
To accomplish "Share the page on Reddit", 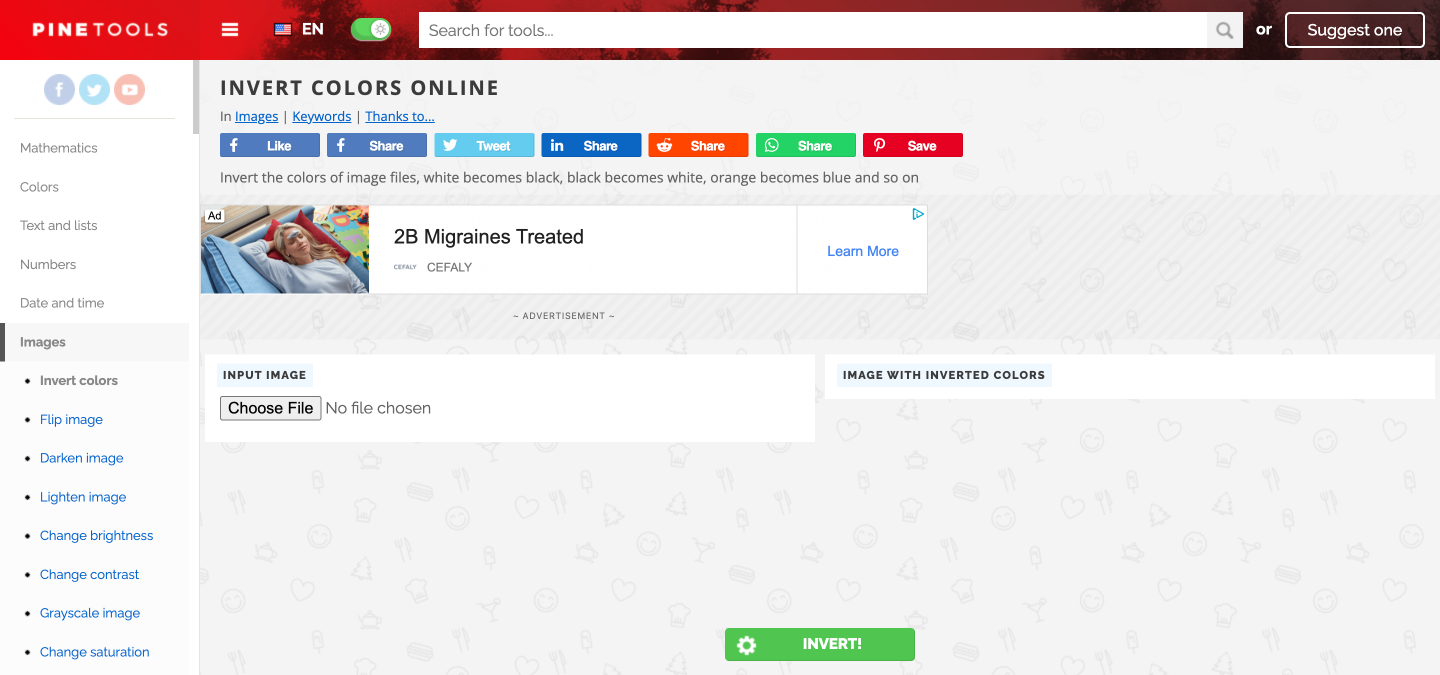I will 698,145.
